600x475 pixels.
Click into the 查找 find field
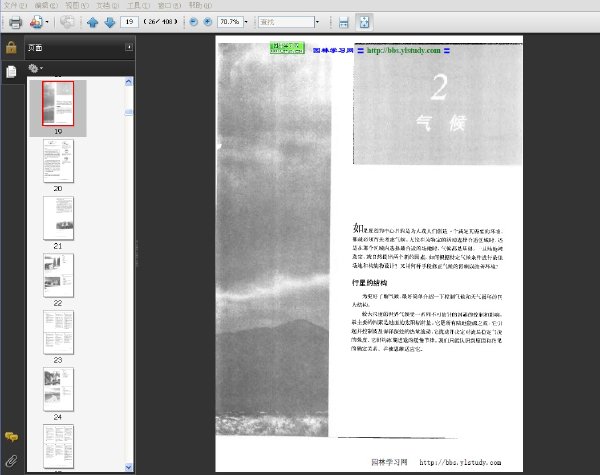286,22
